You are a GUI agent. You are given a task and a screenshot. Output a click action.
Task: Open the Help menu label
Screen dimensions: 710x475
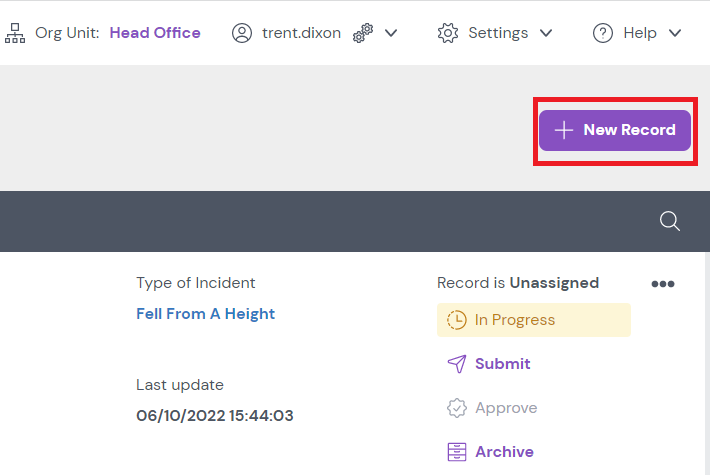click(x=640, y=33)
